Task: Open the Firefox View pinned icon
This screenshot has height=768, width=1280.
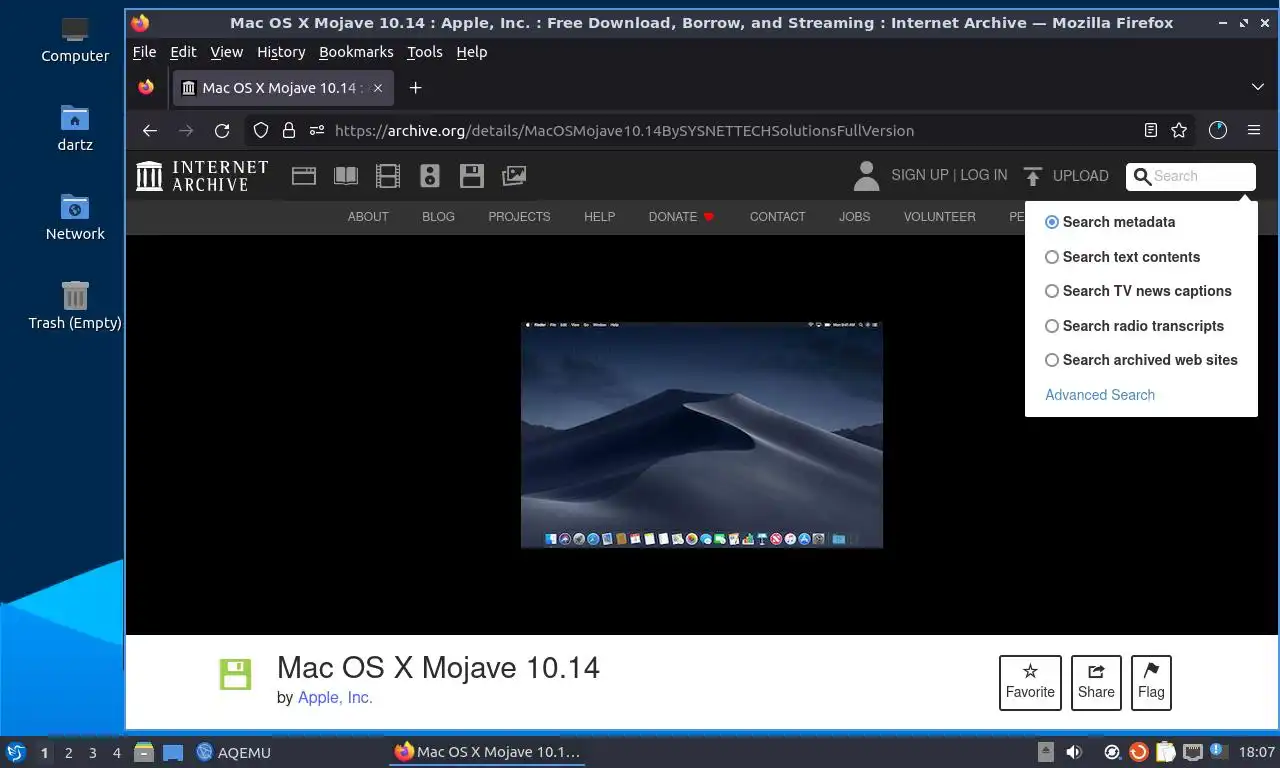Action: tap(146, 88)
